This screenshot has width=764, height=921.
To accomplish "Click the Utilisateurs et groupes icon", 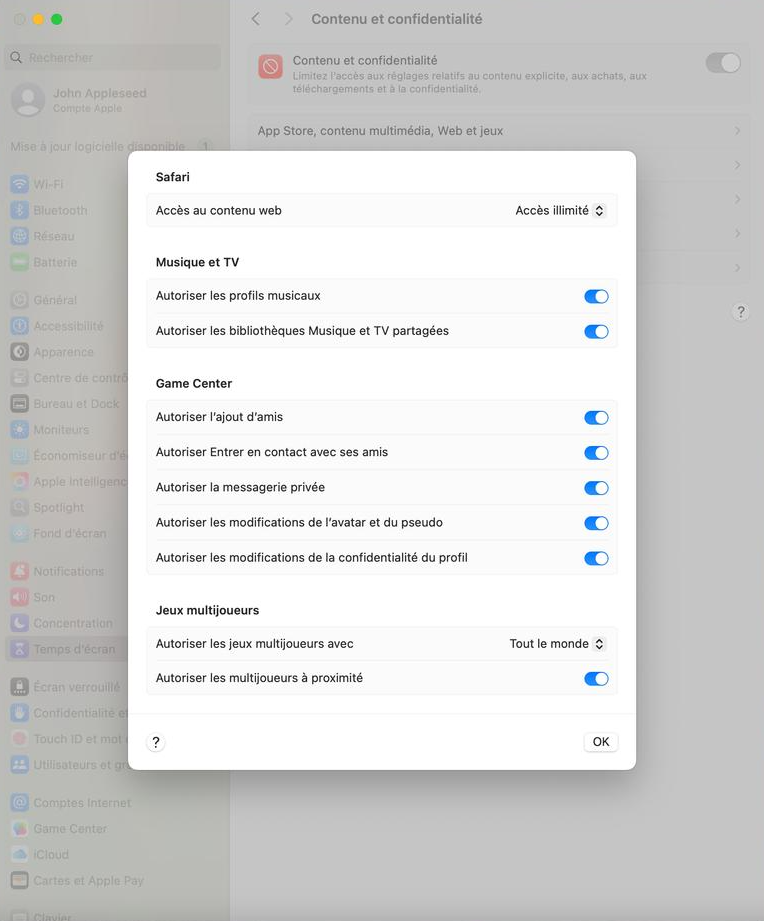I will pos(19,765).
